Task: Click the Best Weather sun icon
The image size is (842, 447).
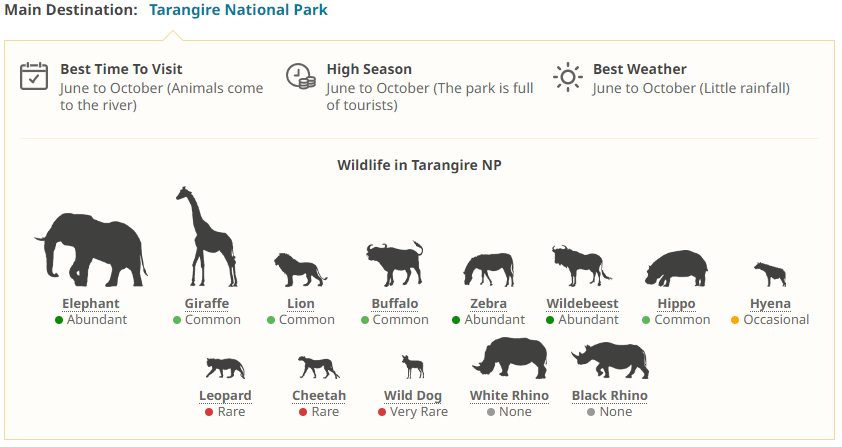Action: point(567,76)
